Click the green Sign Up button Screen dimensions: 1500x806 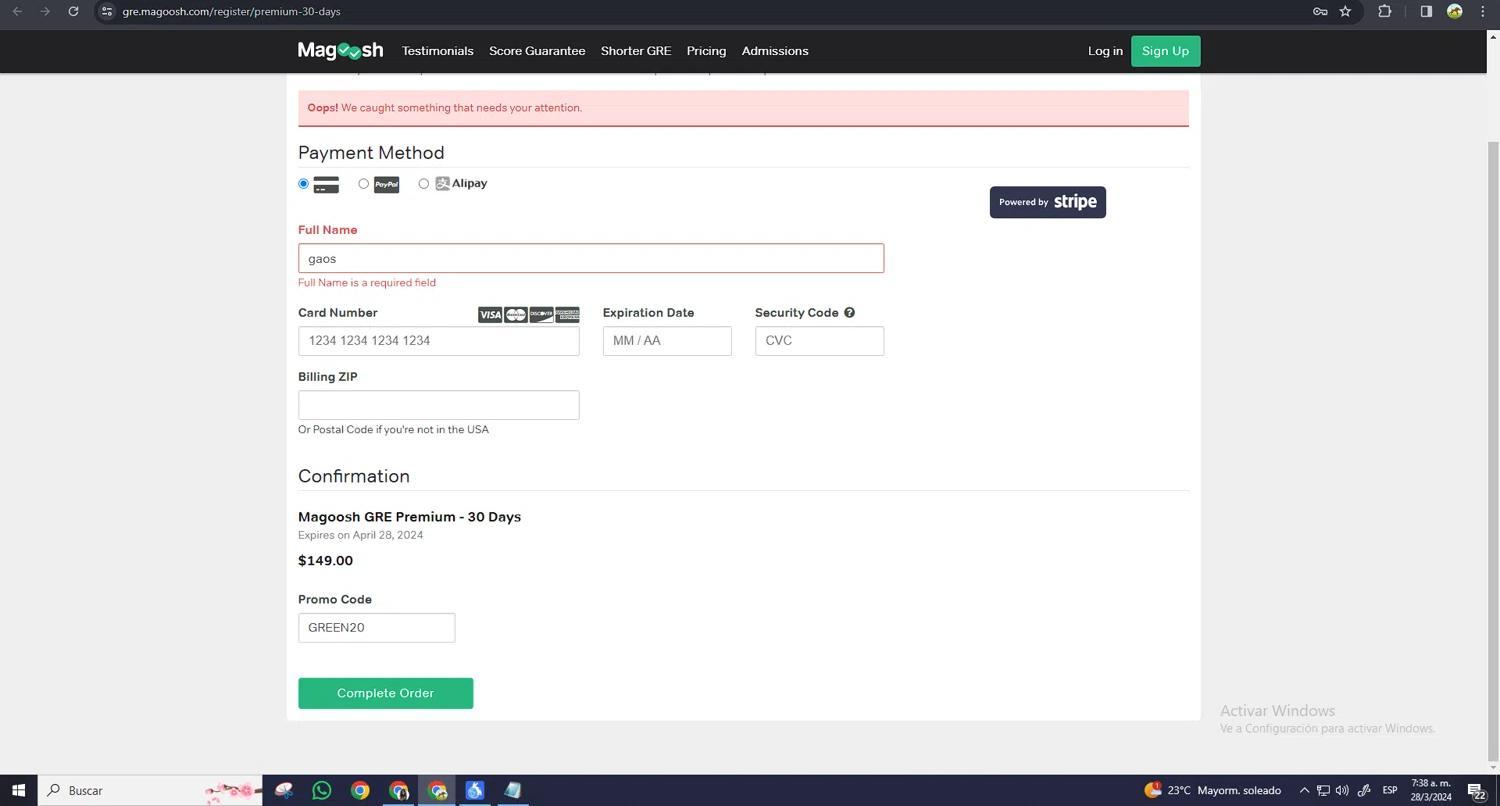pos(1165,51)
